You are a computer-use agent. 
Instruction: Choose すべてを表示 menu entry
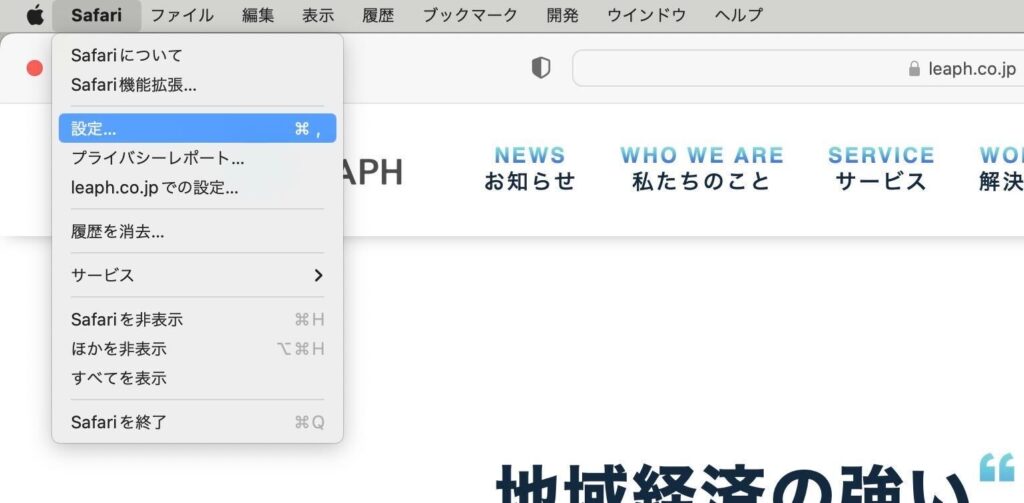tap(197, 378)
